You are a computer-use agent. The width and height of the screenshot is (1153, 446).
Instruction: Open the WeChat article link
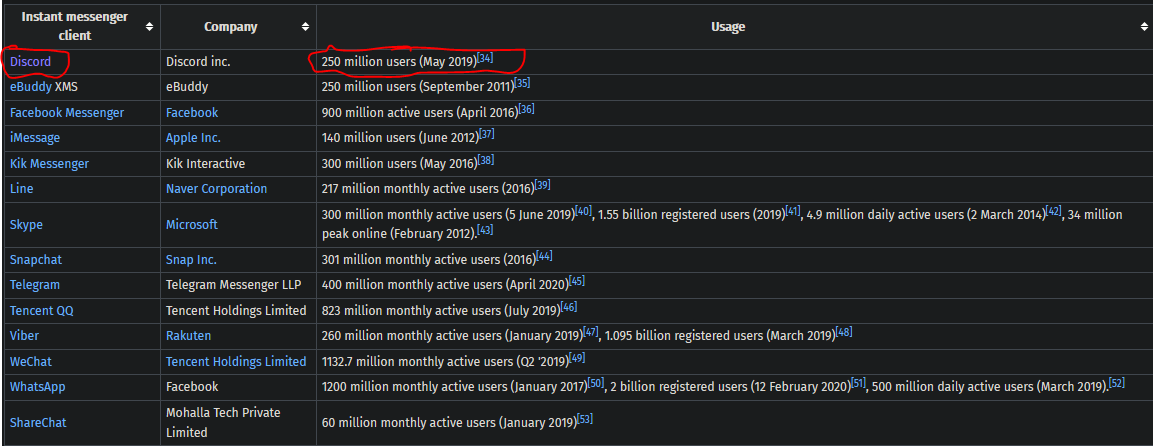pos(31,362)
